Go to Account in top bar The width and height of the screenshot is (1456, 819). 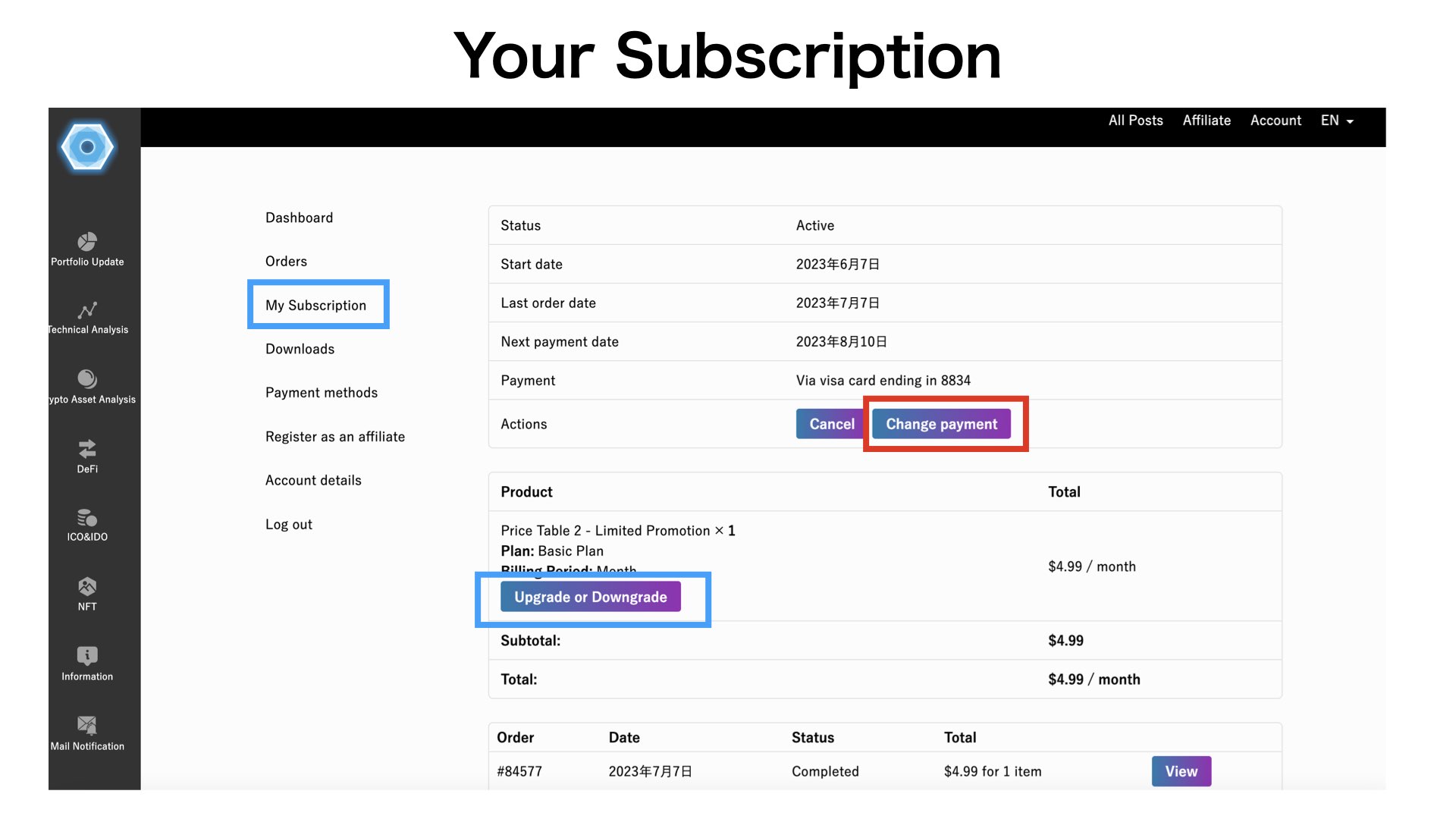coord(1276,121)
